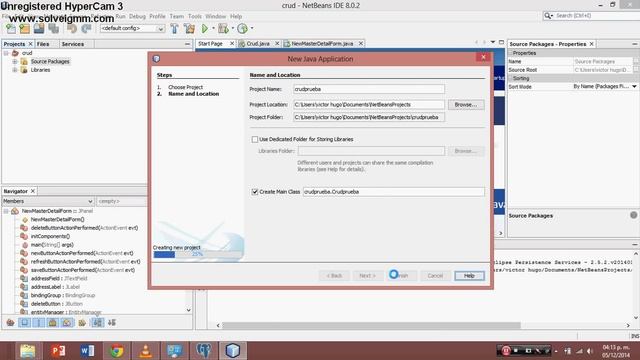Run the project with green arrow

pos(205,29)
